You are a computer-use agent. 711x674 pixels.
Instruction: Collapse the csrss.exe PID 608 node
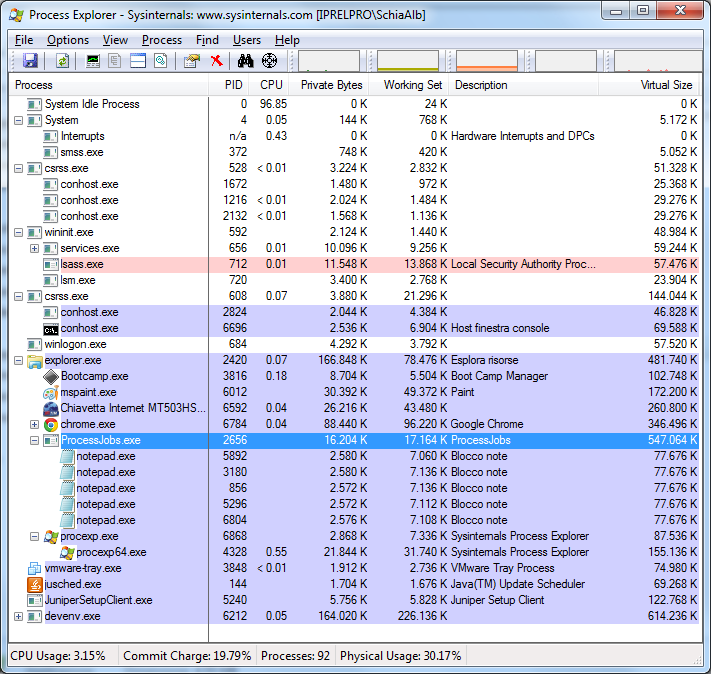(18, 296)
